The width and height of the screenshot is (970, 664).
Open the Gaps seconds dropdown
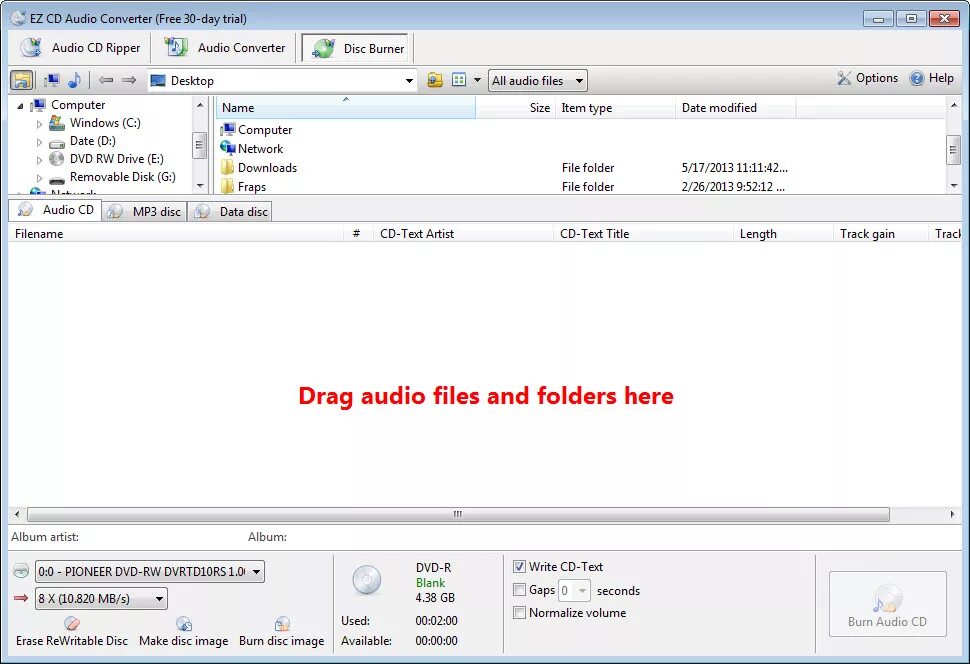(574, 590)
